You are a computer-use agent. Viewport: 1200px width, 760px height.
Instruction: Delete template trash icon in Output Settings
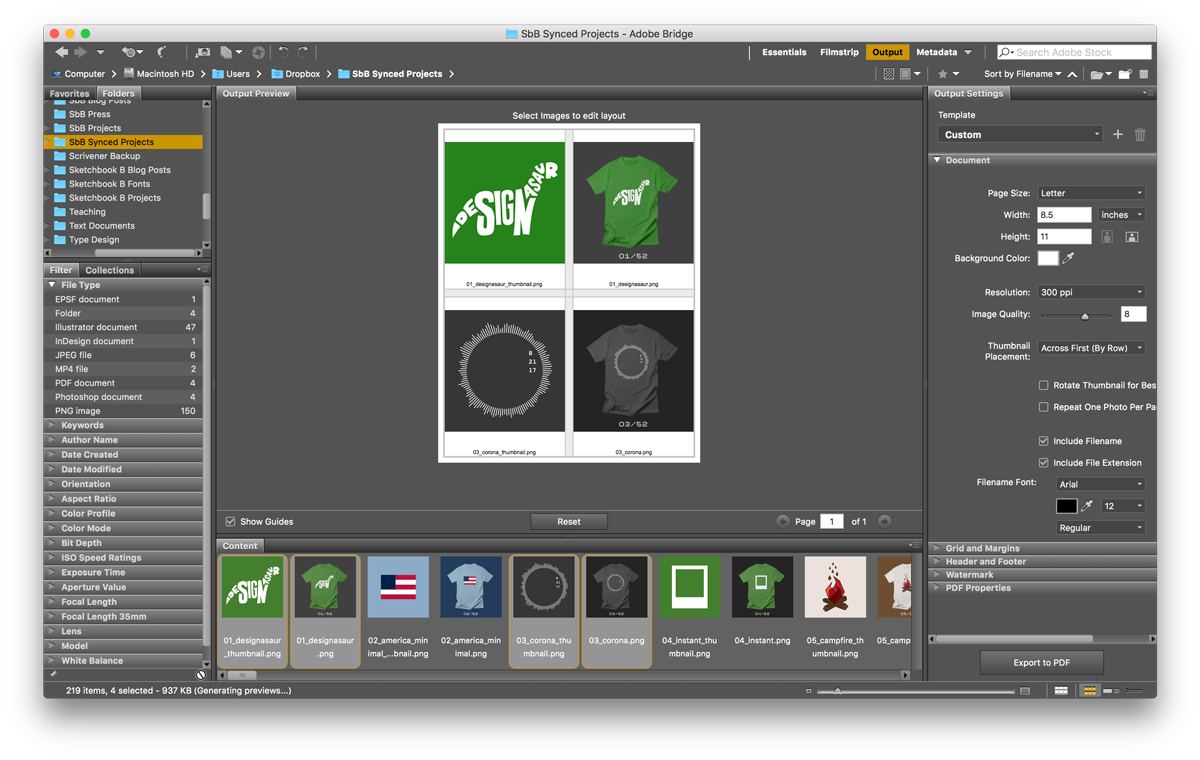point(1140,134)
